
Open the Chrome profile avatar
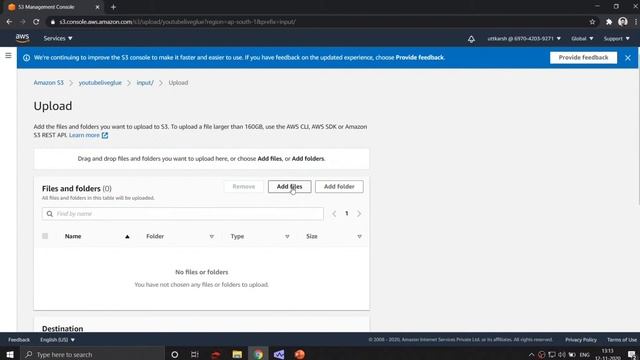tap(622, 22)
